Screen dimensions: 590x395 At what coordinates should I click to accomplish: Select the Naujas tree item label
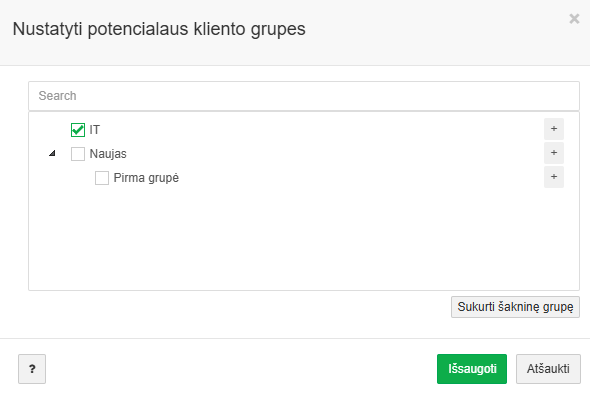pos(108,154)
